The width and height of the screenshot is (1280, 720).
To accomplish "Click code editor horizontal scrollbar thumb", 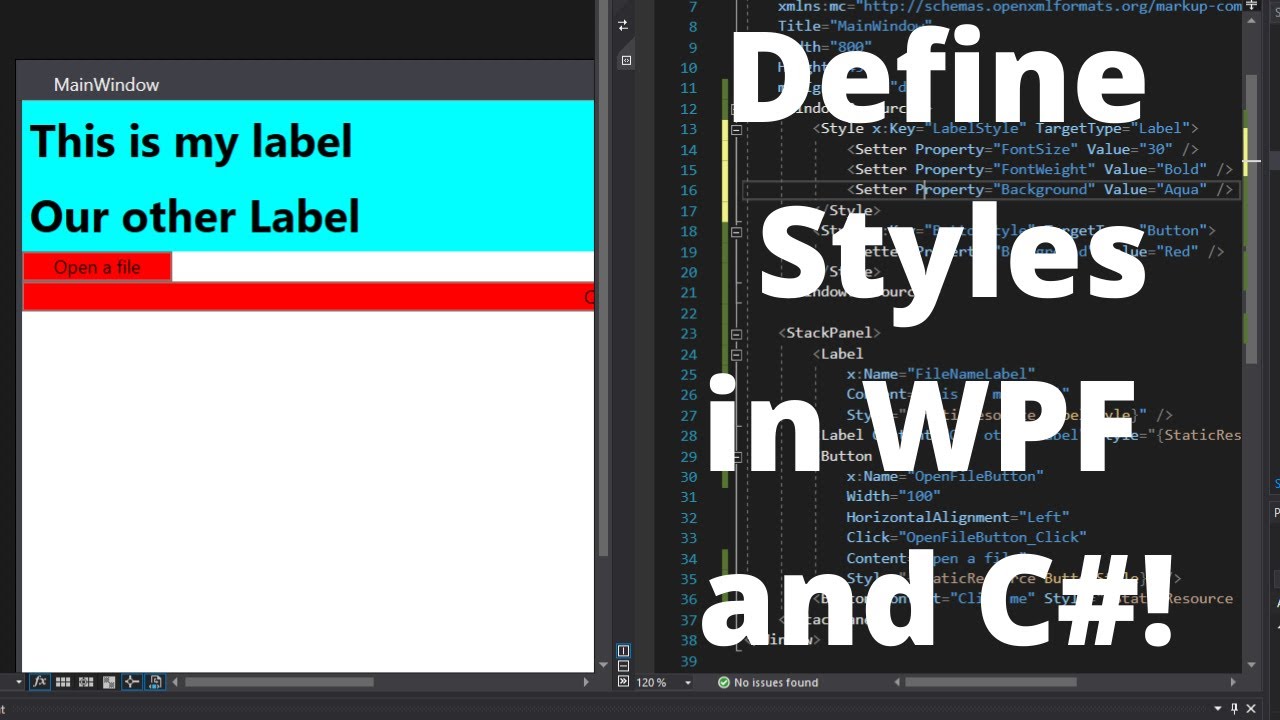I will click(990, 682).
